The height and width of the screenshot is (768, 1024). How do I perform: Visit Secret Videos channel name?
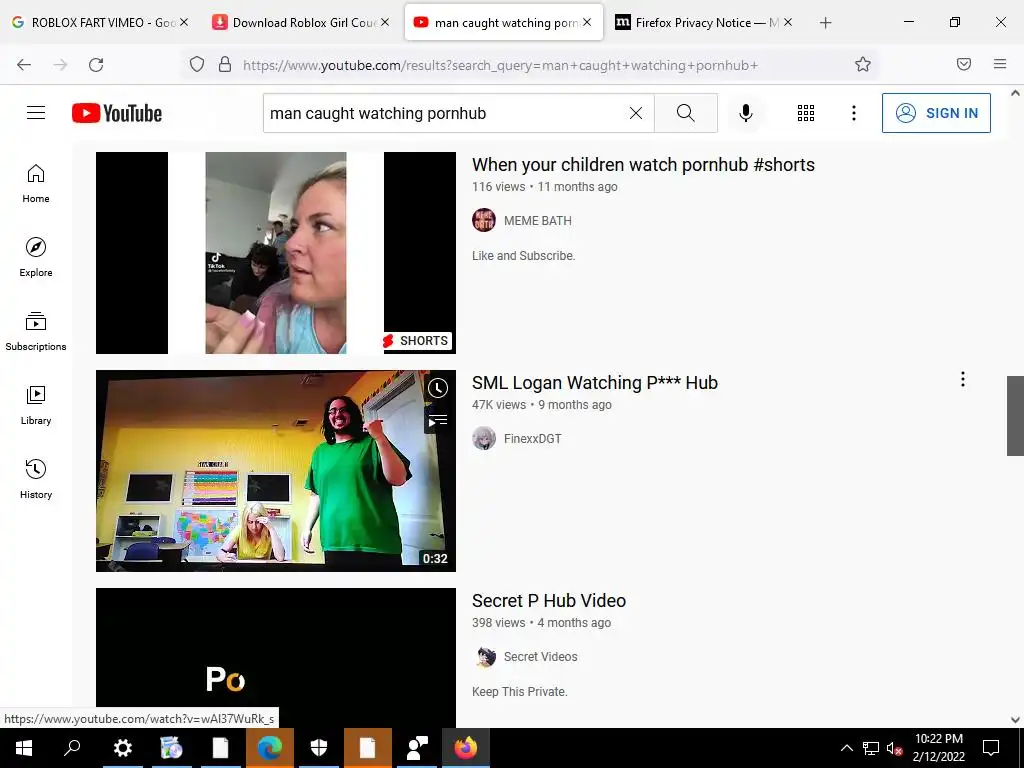[x=540, y=657]
